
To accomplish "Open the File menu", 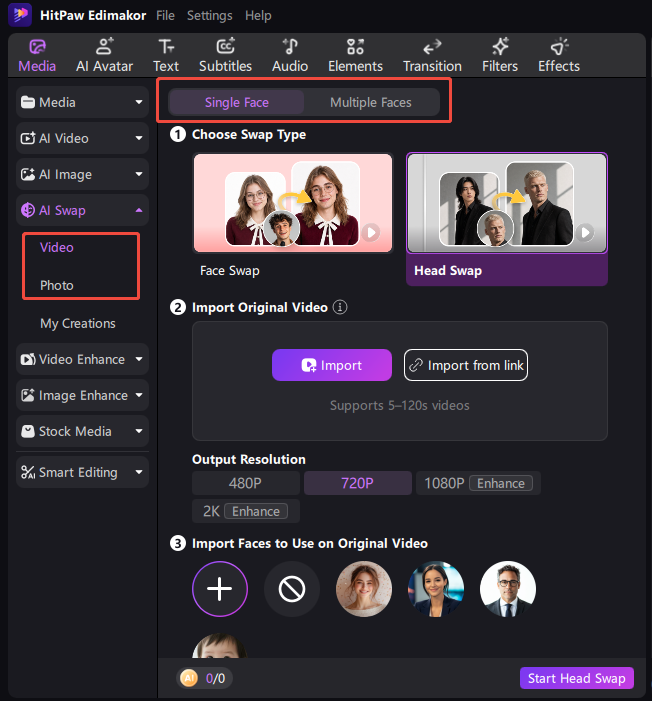I will click(x=165, y=16).
